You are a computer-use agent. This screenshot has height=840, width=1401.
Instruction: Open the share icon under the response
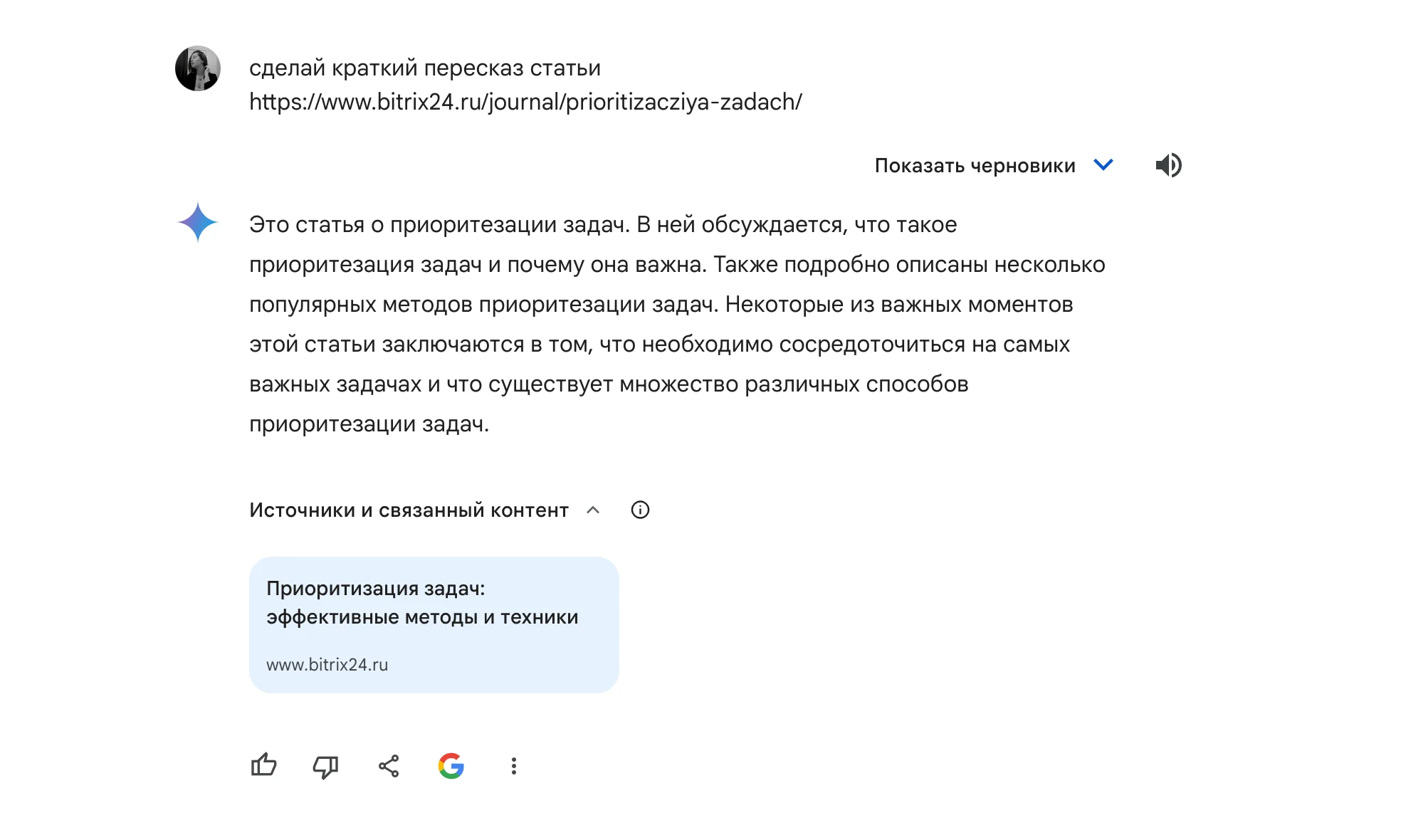389,766
